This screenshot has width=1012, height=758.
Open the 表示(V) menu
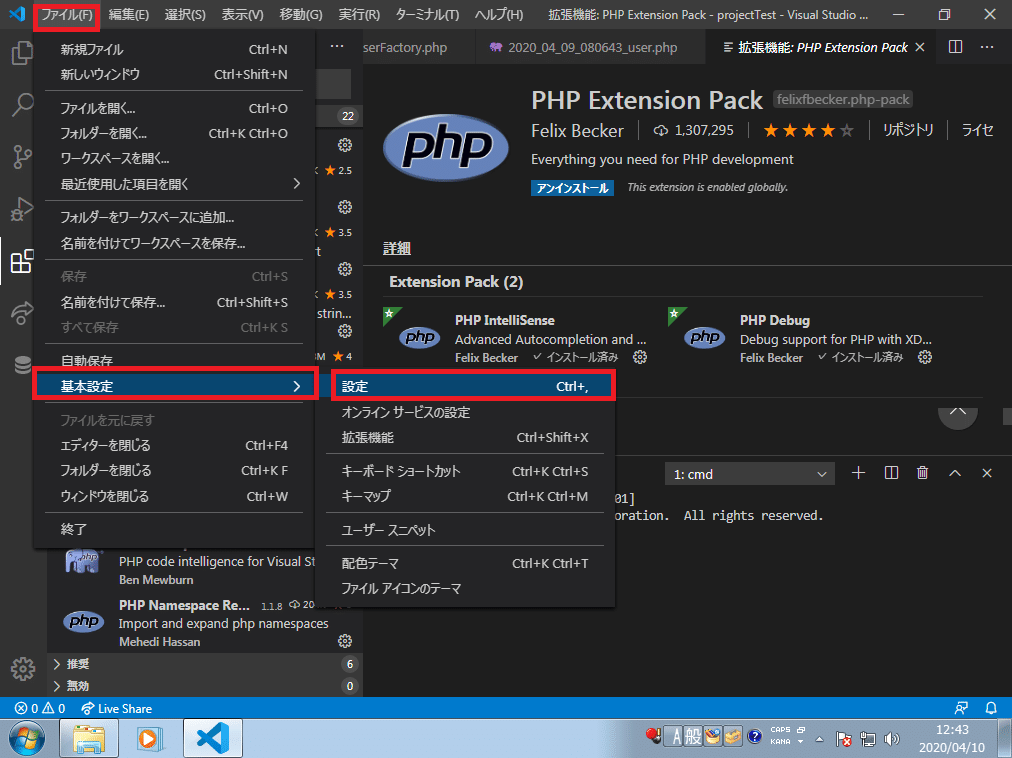242,14
